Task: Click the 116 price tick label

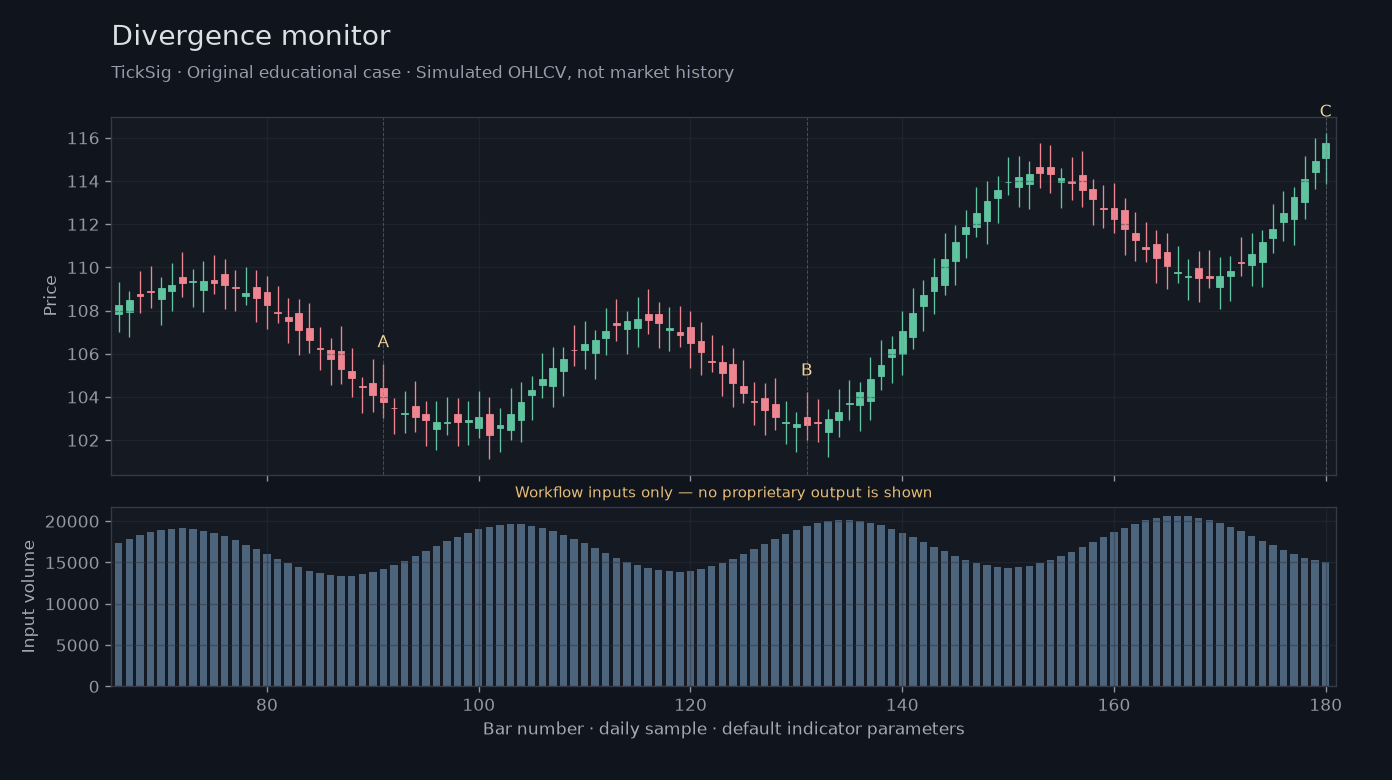Action: pyautogui.click(x=84, y=138)
